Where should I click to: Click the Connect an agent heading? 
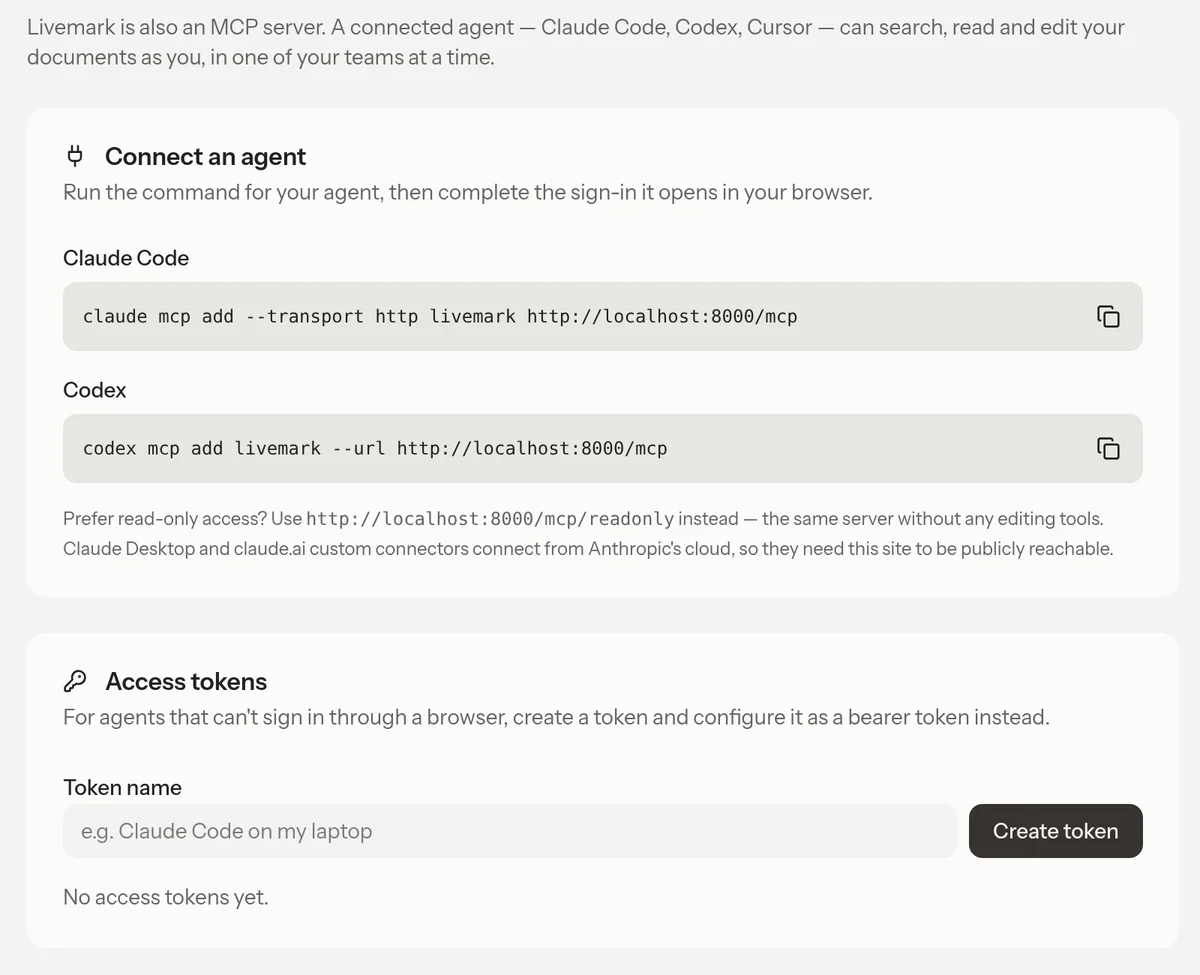coord(205,156)
